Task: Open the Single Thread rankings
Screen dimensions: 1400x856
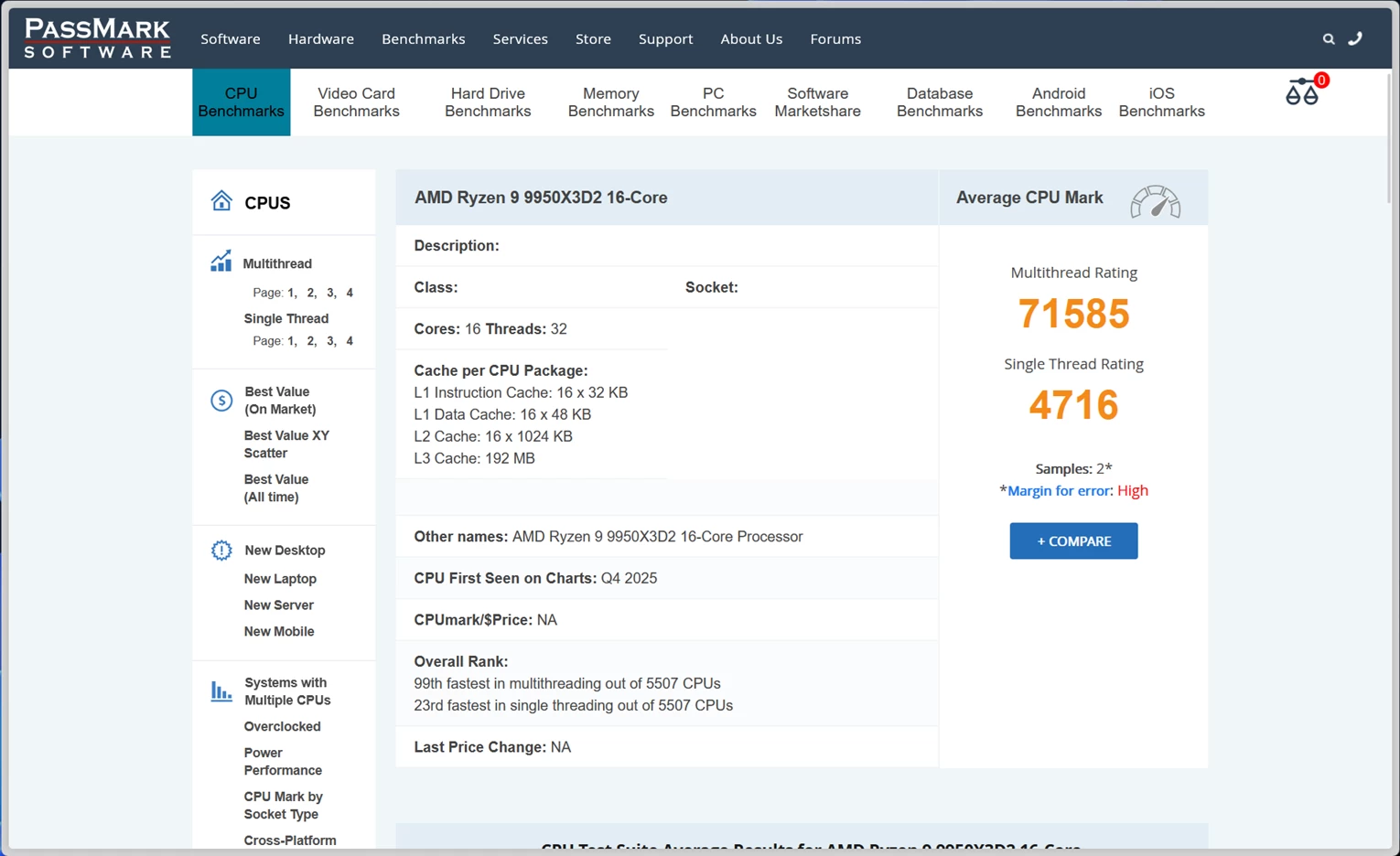Action: [285, 318]
